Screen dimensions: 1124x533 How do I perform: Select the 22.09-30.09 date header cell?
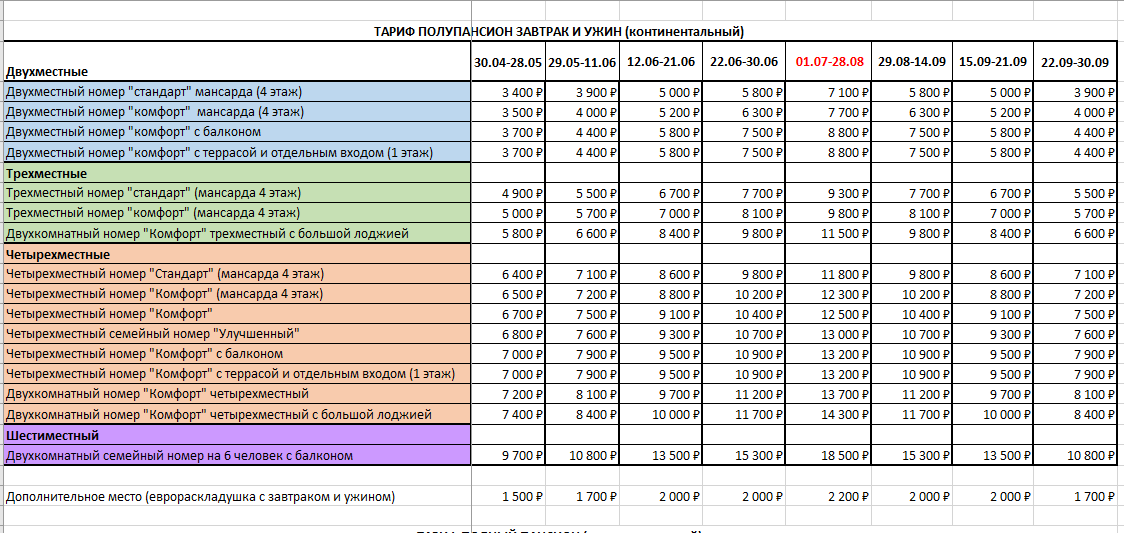tap(1075, 62)
